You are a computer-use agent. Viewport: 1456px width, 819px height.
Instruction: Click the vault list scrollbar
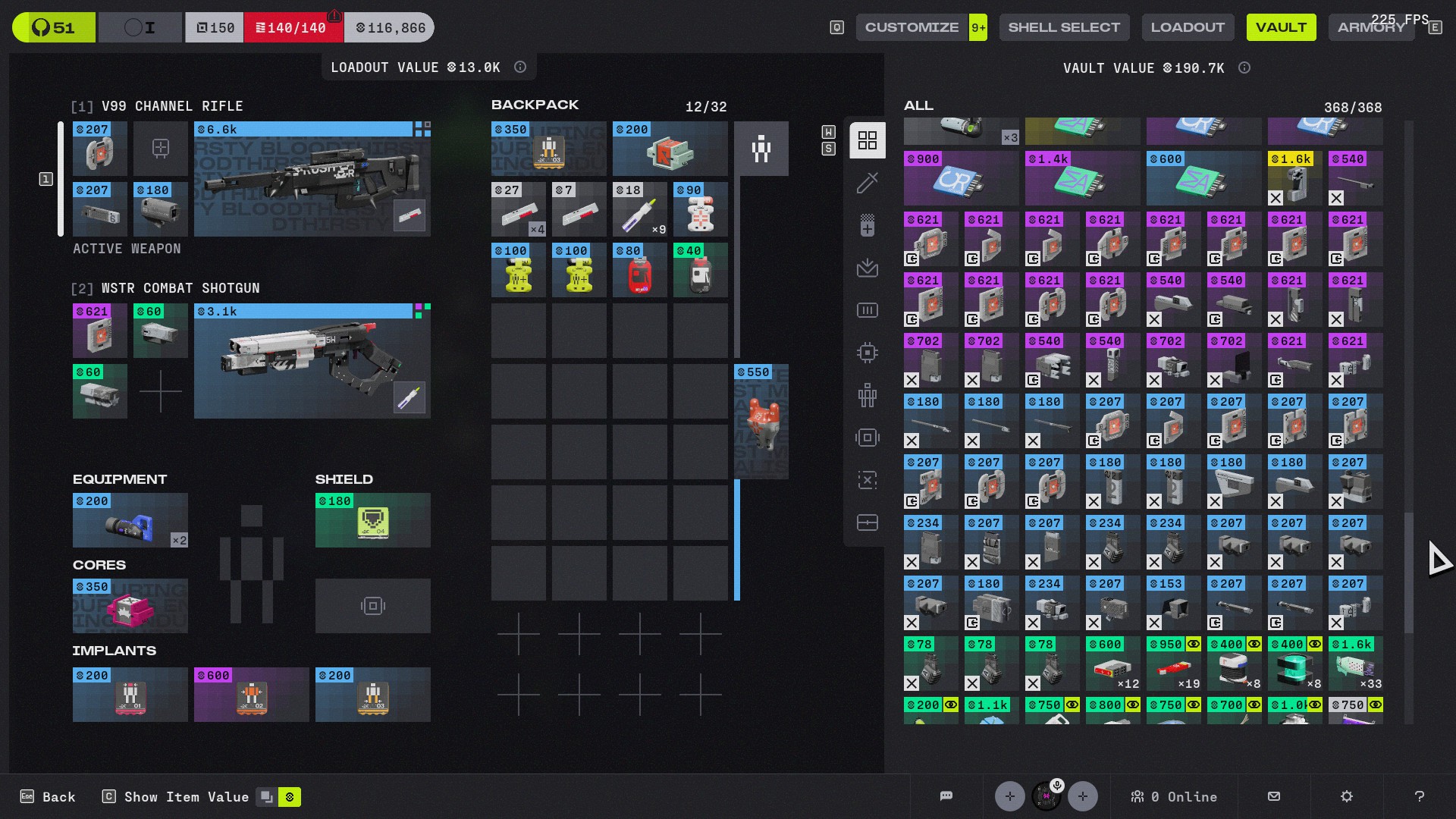point(1409,573)
